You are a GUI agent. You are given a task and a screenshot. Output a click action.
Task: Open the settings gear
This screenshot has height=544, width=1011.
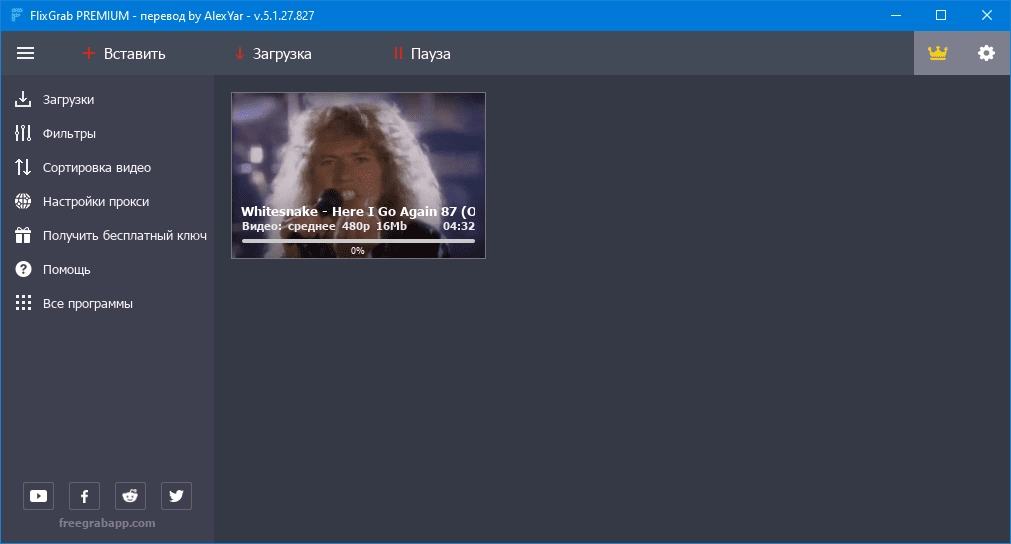[x=986, y=53]
